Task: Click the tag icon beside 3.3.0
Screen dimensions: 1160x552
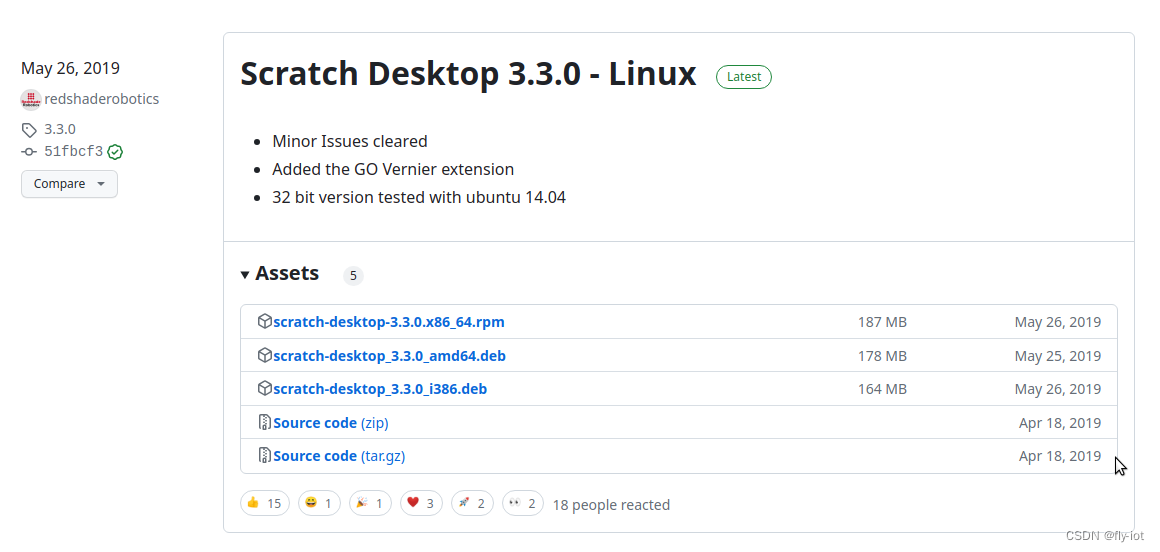Action: point(29,130)
